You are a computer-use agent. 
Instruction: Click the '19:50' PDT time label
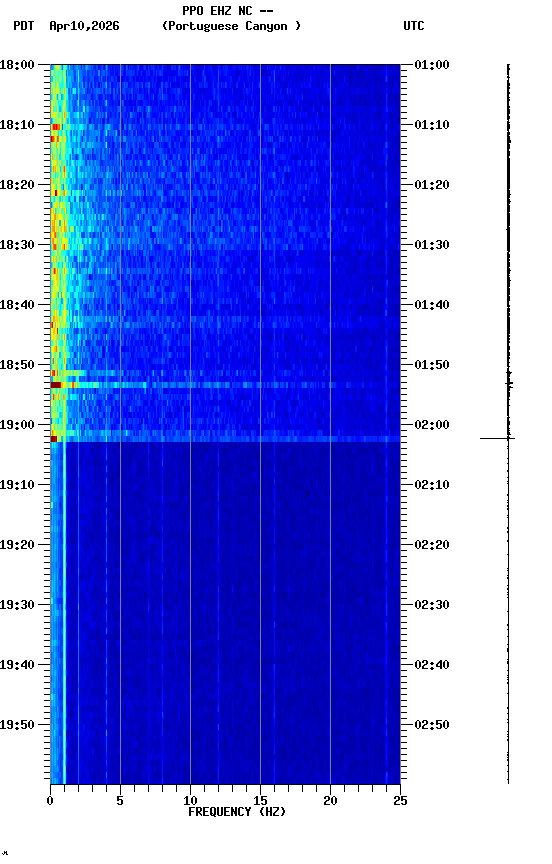tap(17, 725)
